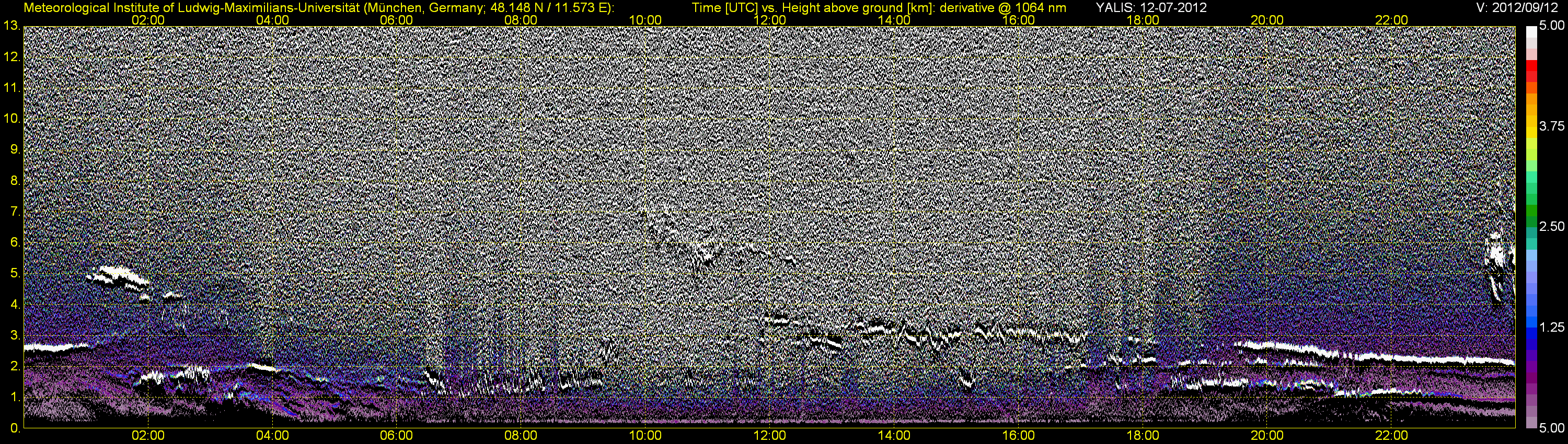Click the 04:00 label on the bottom time axis
Viewport: 1568px width, 444px height.
tap(272, 436)
